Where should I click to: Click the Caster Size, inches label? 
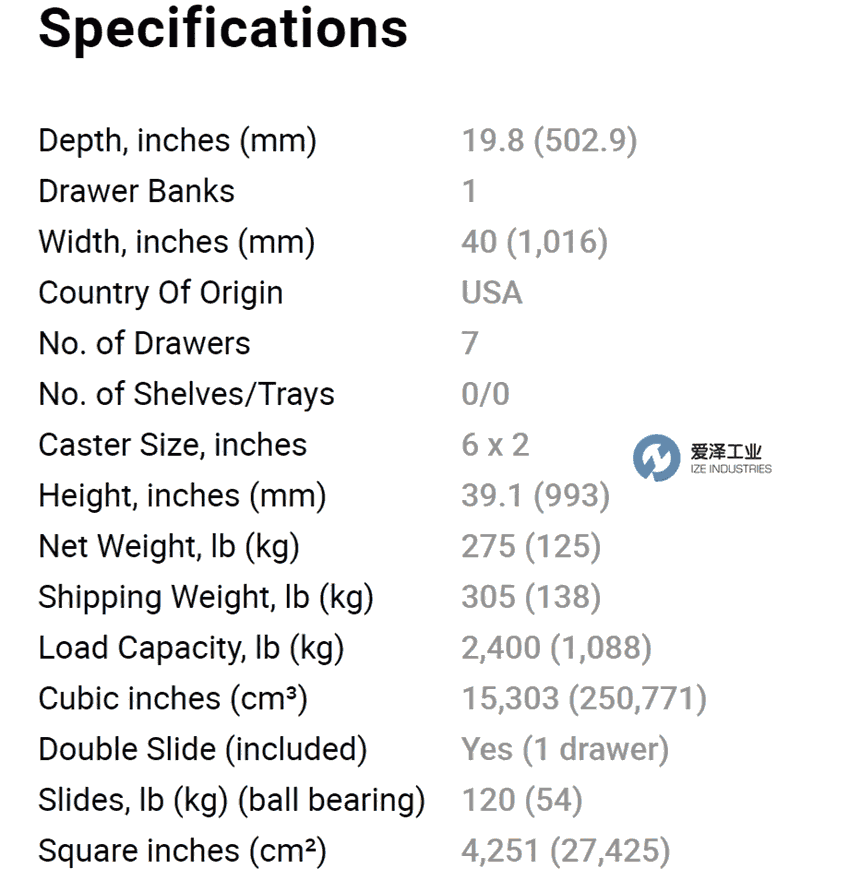click(x=173, y=445)
